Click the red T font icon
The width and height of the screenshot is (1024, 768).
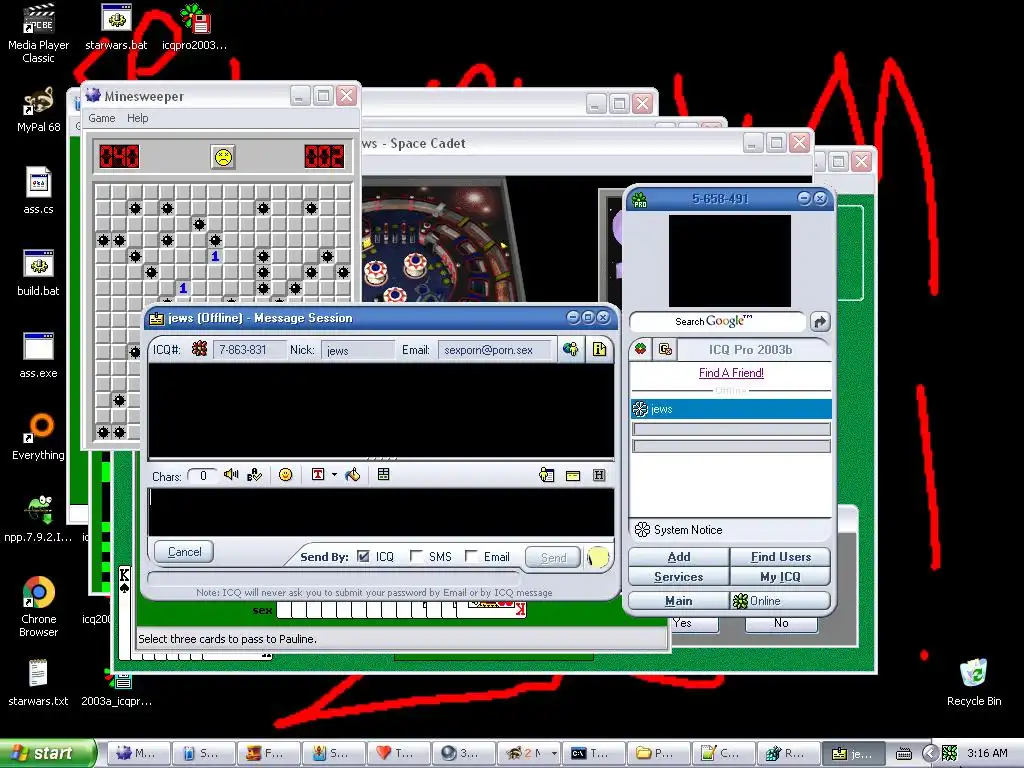pos(318,475)
